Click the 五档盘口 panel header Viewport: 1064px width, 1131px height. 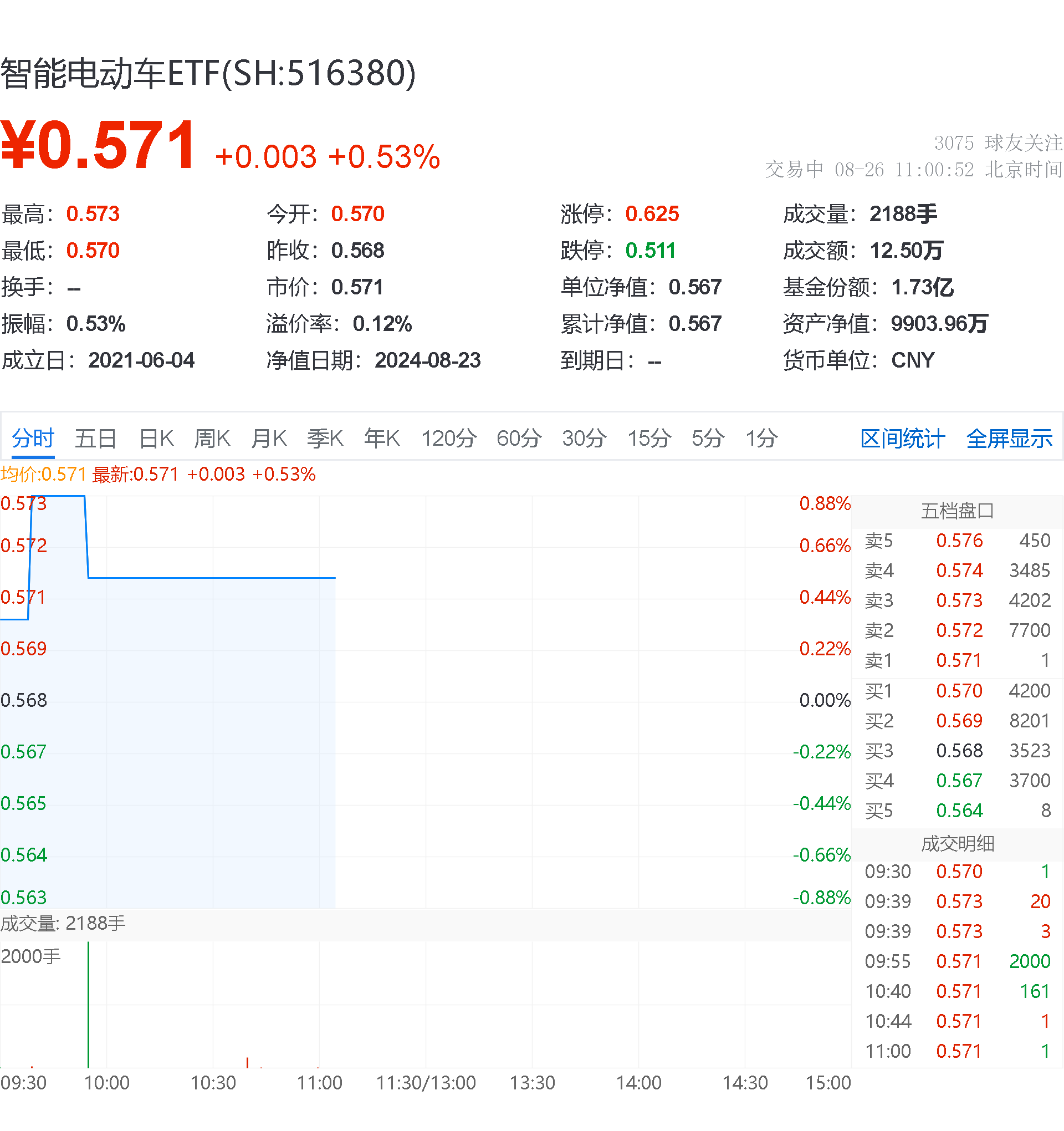[x=957, y=511]
